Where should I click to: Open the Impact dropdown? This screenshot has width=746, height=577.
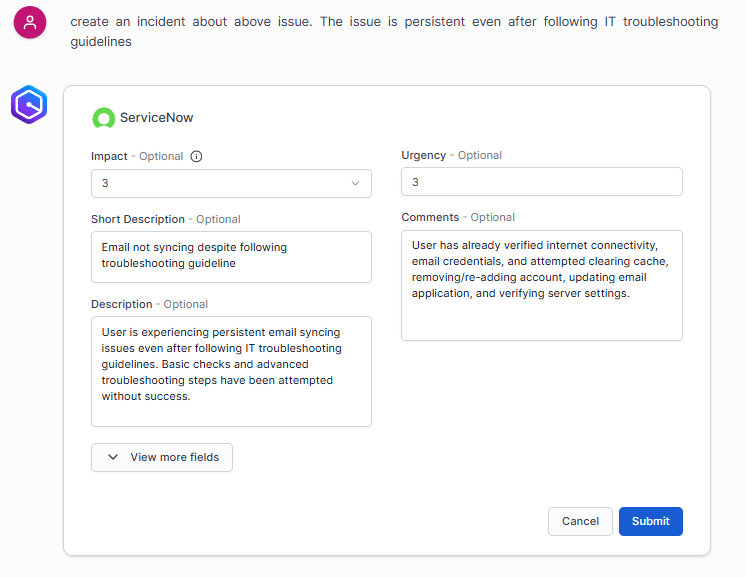pyautogui.click(x=231, y=184)
